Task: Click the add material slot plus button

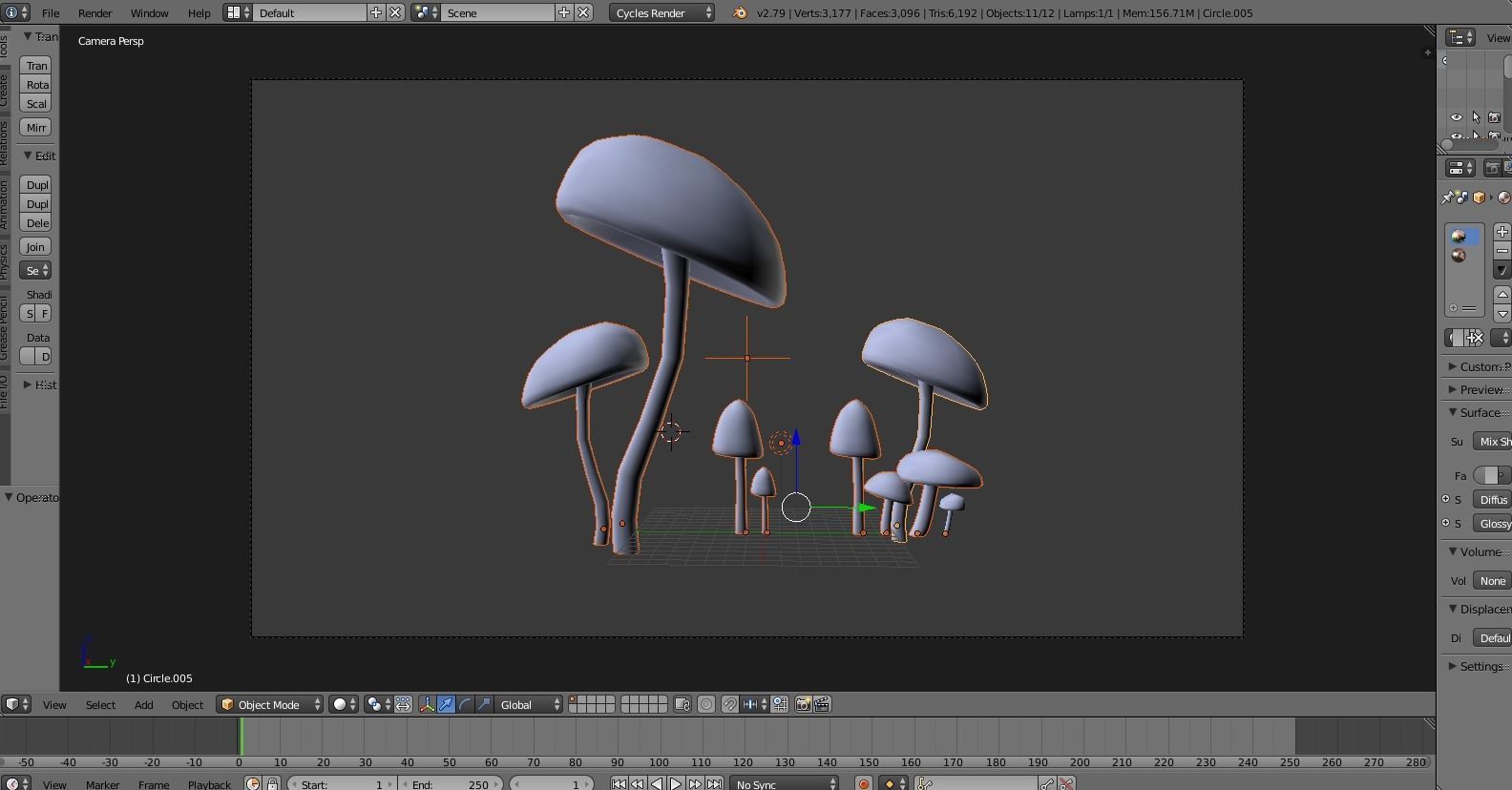Action: 1502,231
